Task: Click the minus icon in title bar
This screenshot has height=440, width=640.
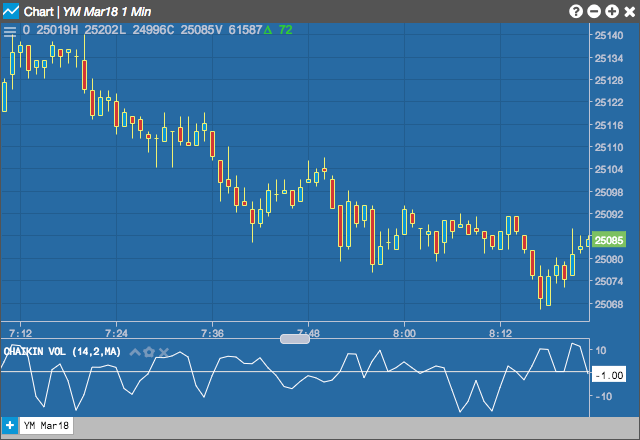Action: point(594,11)
